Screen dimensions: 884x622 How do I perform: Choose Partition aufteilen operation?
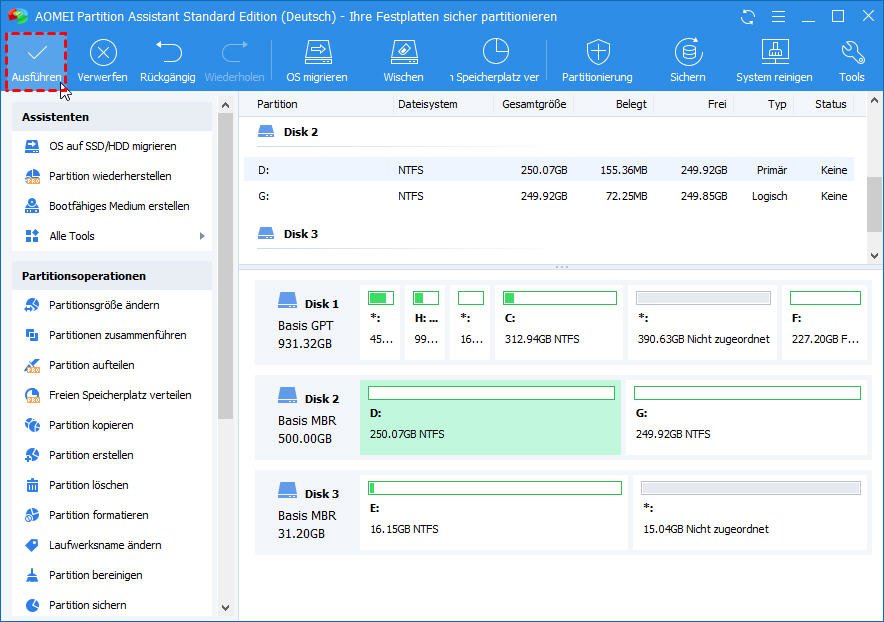click(x=112, y=365)
